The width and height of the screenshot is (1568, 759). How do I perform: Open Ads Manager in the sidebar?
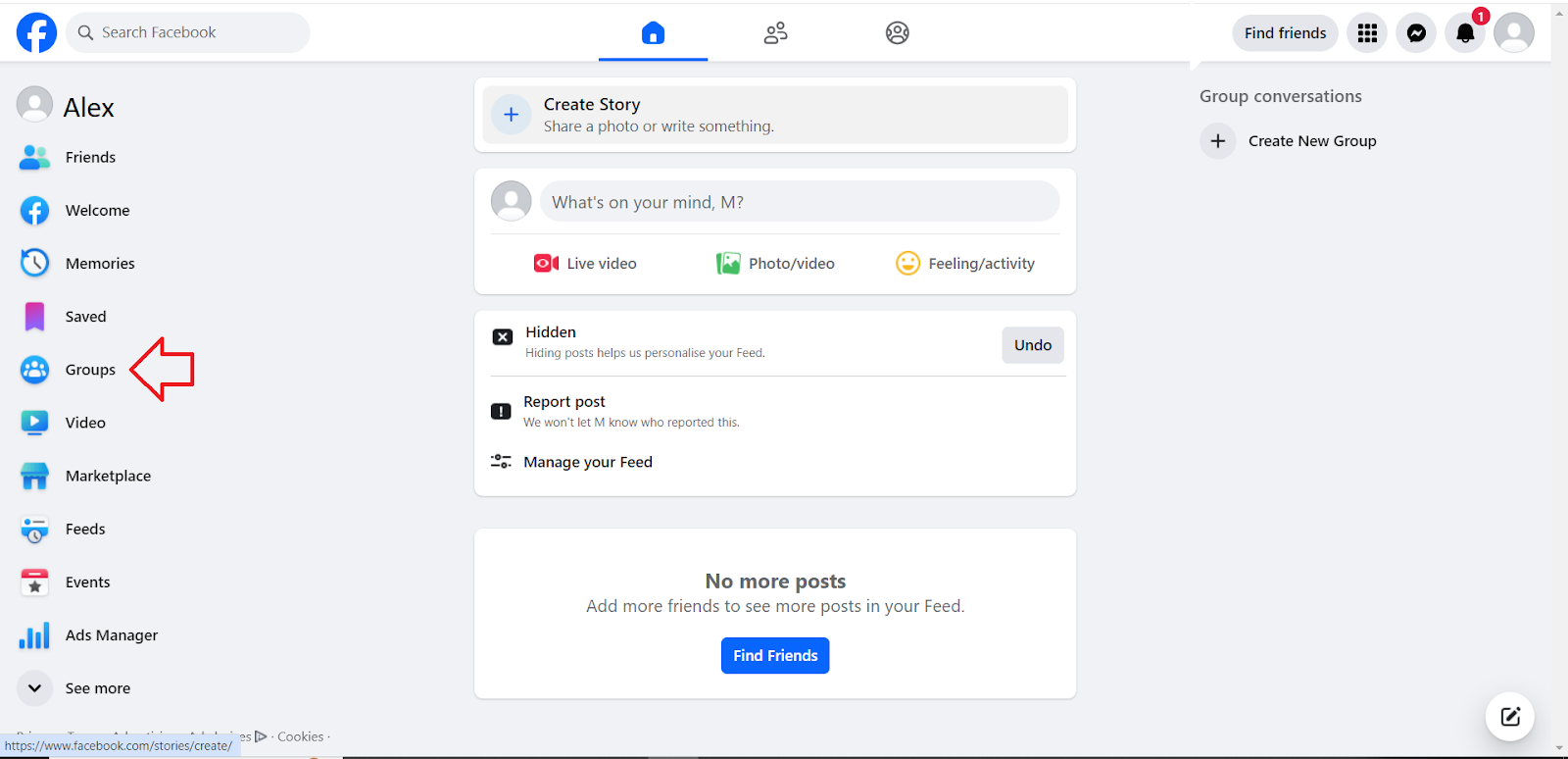coord(88,634)
